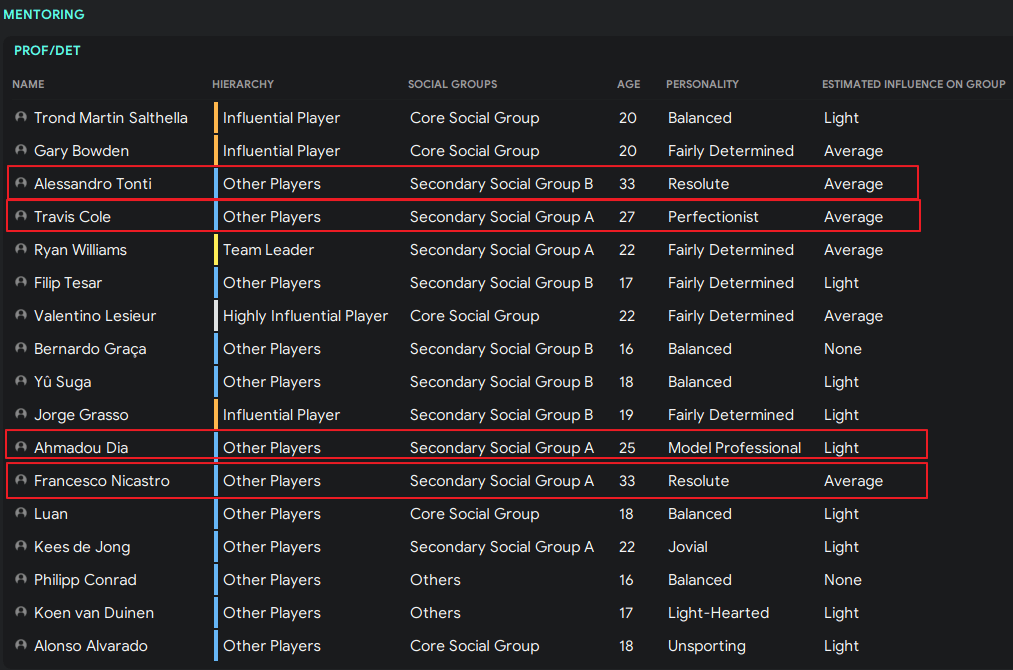The height and width of the screenshot is (670, 1013).
Task: Click the player icon beside Filip Tesar
Action: point(21,282)
